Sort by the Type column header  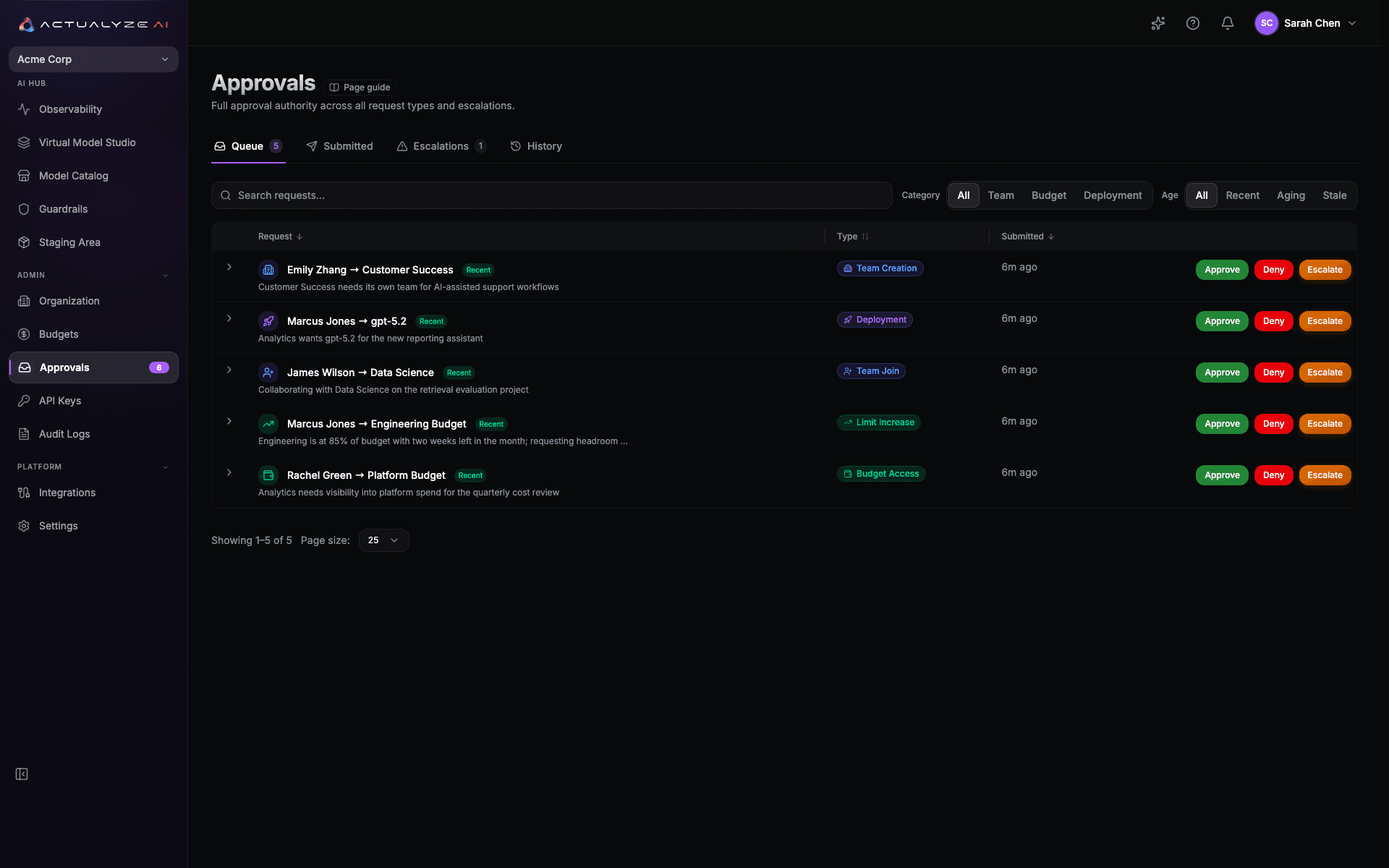(x=853, y=237)
